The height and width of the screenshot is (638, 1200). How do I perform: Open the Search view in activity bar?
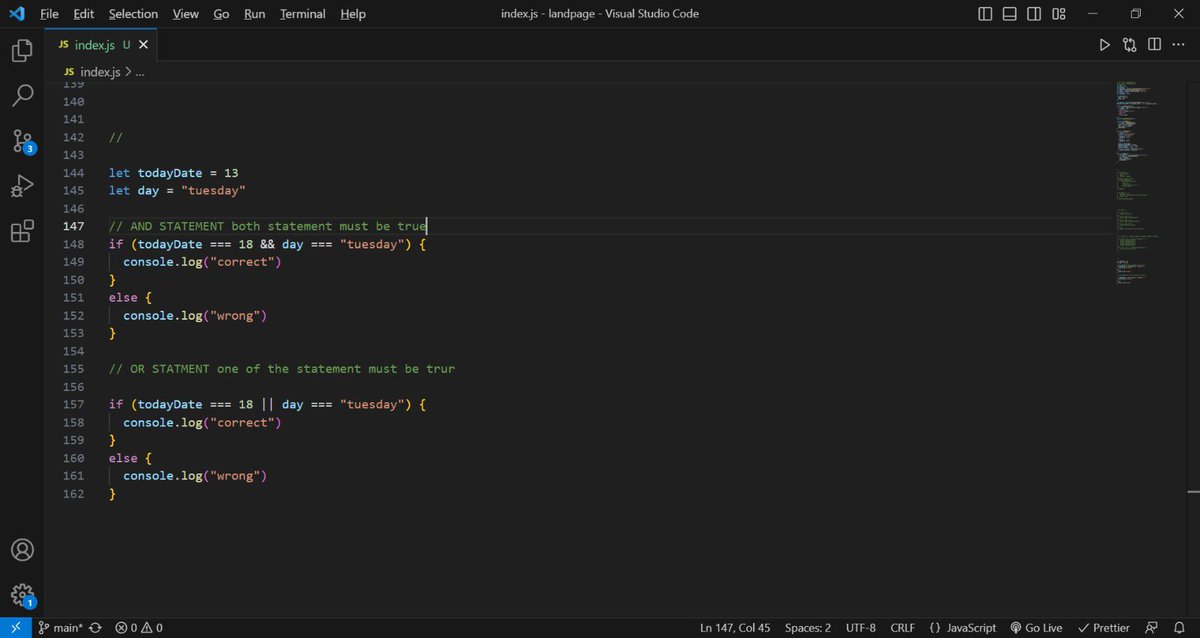[22, 95]
